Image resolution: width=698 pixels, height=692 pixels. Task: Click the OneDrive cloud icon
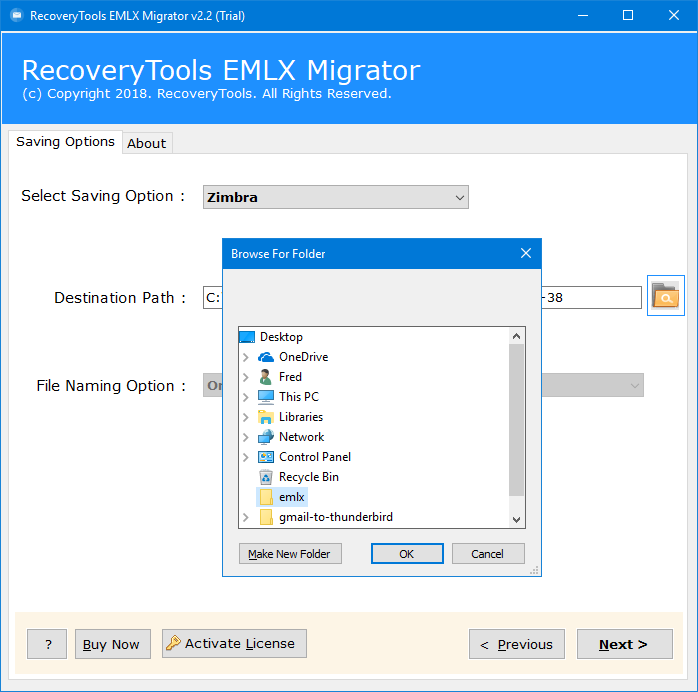[x=266, y=357]
